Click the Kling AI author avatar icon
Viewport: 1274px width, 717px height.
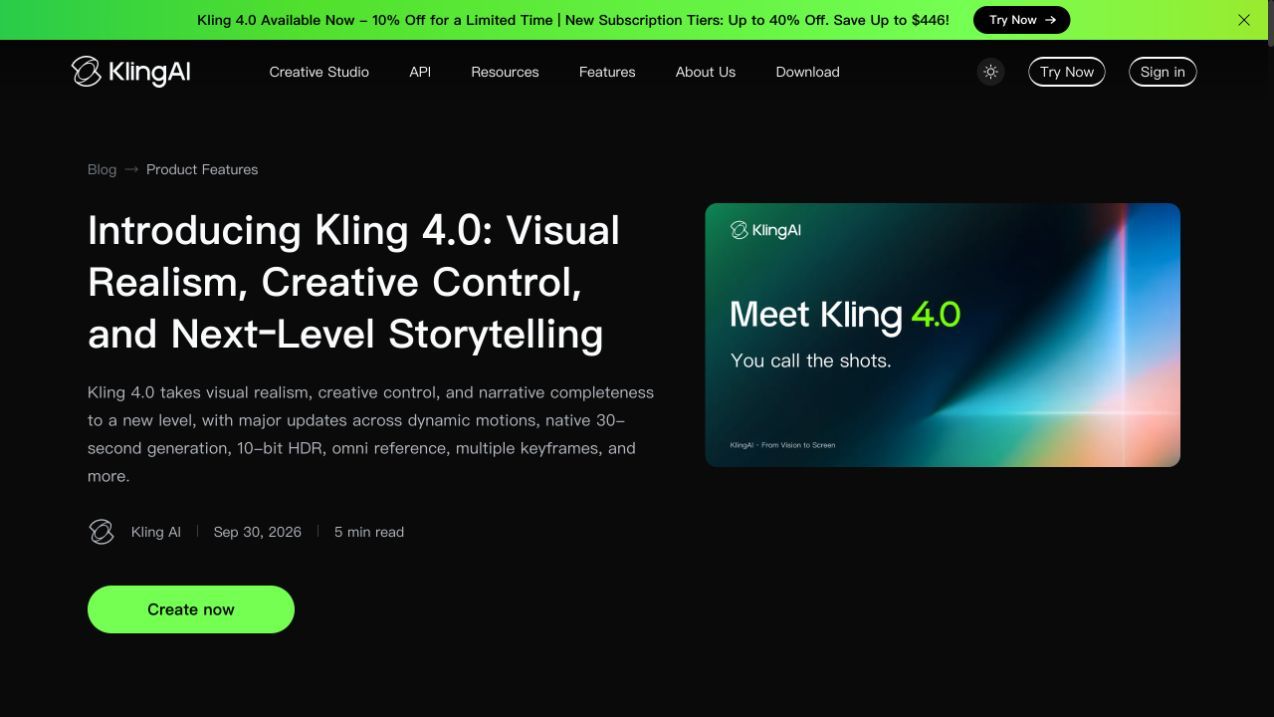coord(101,532)
